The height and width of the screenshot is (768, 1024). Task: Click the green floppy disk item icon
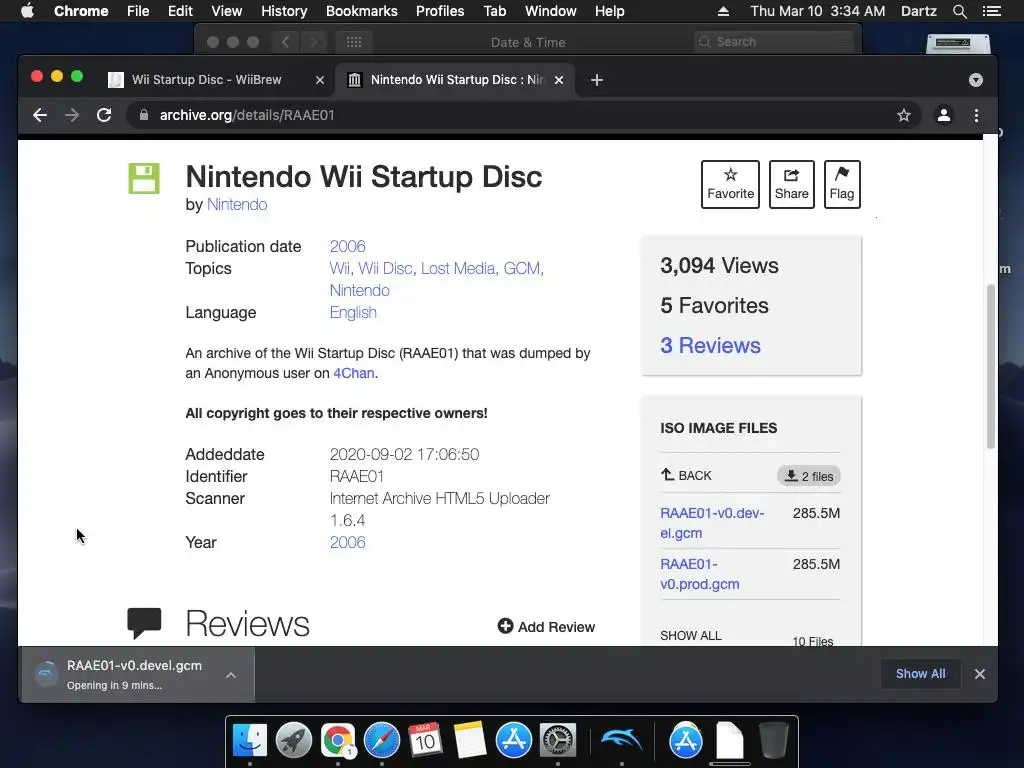click(x=144, y=178)
